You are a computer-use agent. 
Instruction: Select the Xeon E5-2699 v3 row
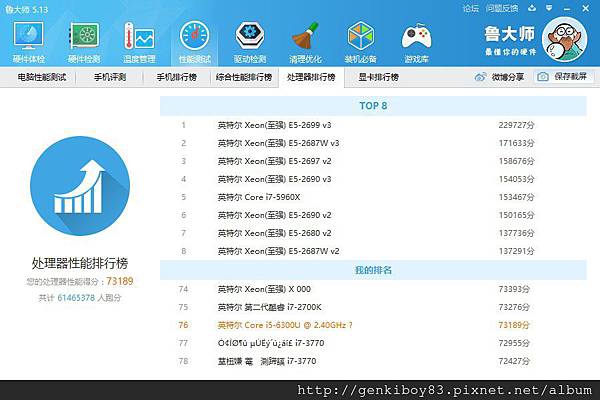pos(373,125)
